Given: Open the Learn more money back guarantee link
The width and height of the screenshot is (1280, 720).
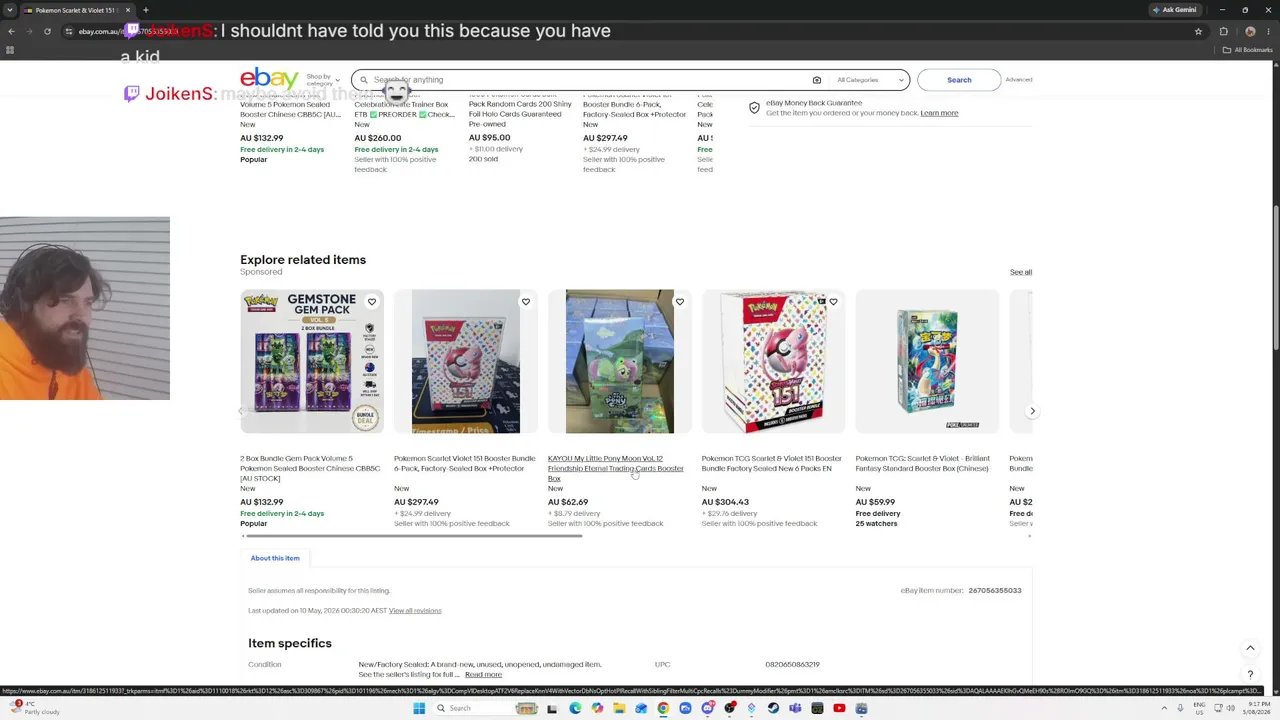Looking at the screenshot, I should tap(939, 113).
